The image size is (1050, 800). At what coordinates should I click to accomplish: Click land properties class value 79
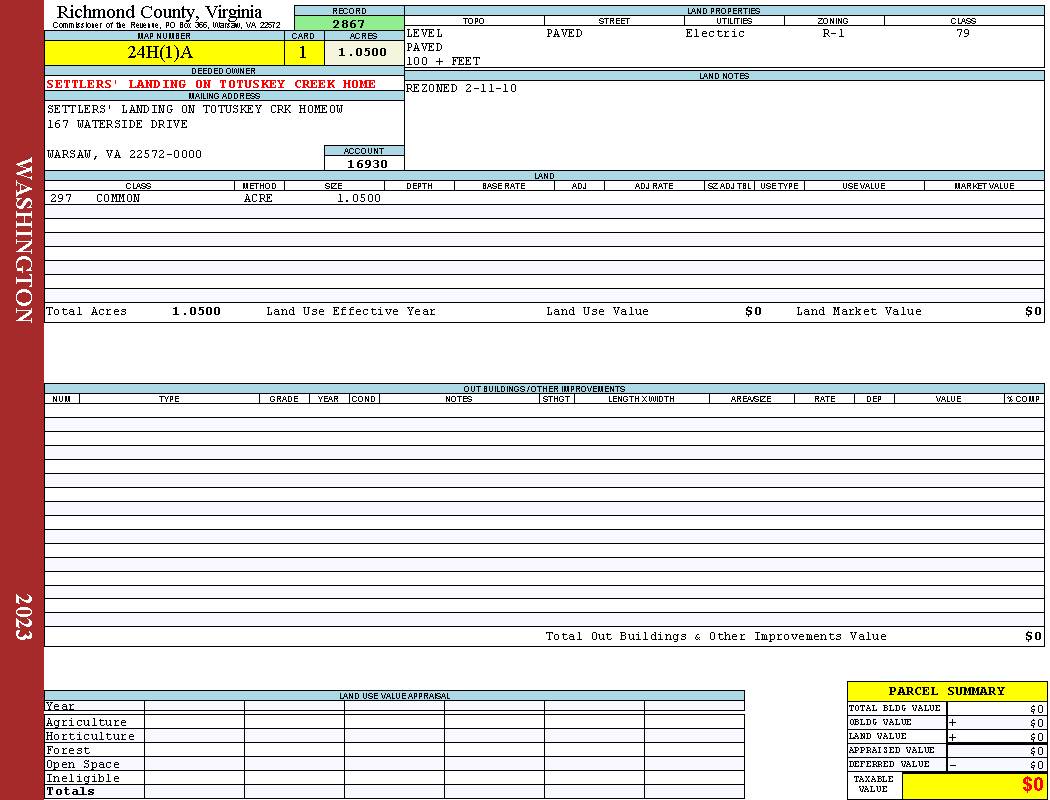[x=963, y=33]
